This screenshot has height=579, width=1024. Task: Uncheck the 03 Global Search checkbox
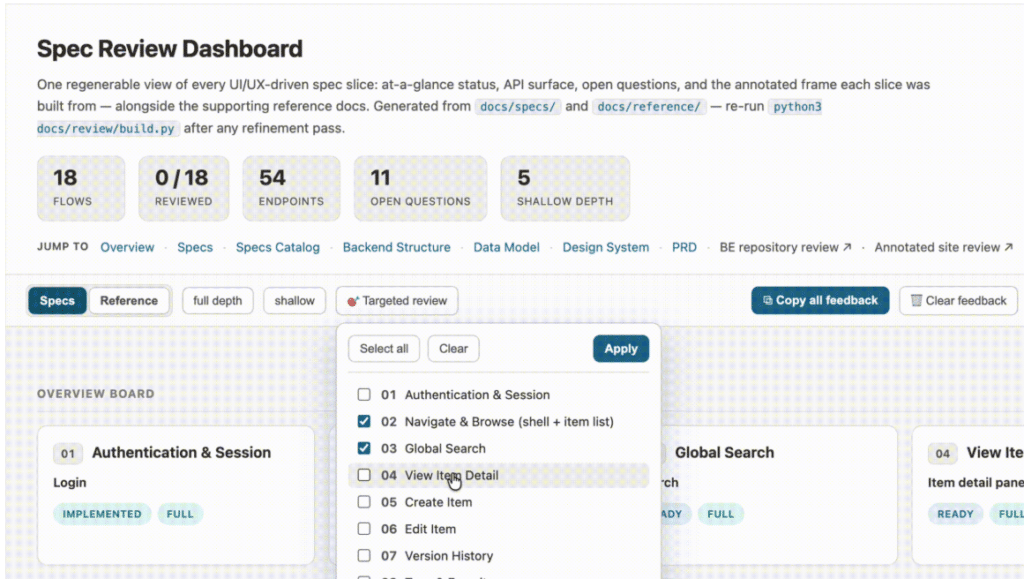364,448
